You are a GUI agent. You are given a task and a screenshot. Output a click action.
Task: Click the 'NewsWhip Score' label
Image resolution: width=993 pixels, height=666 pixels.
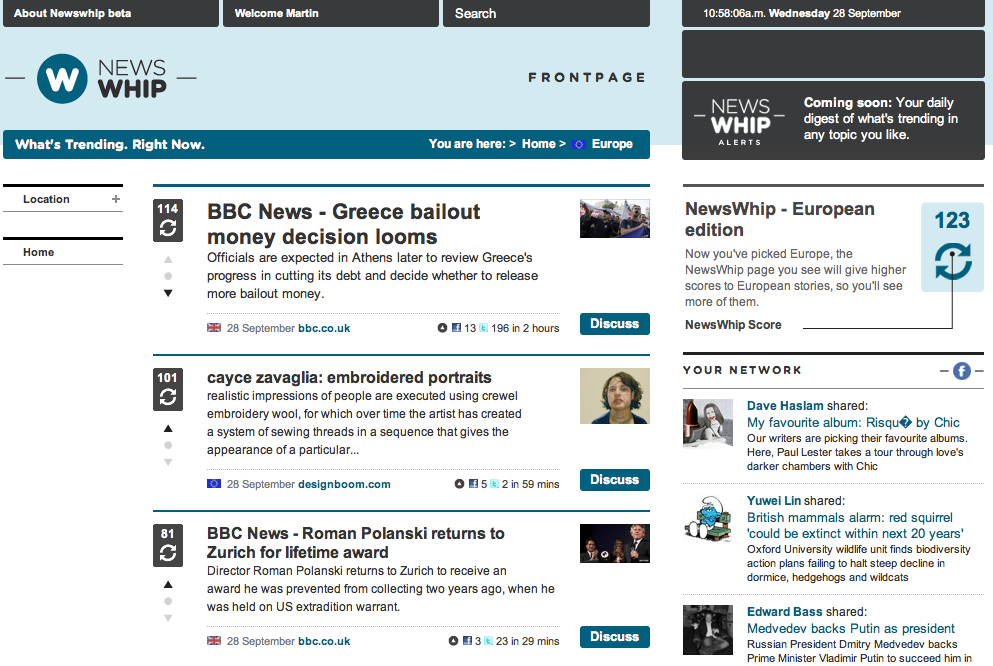point(733,325)
